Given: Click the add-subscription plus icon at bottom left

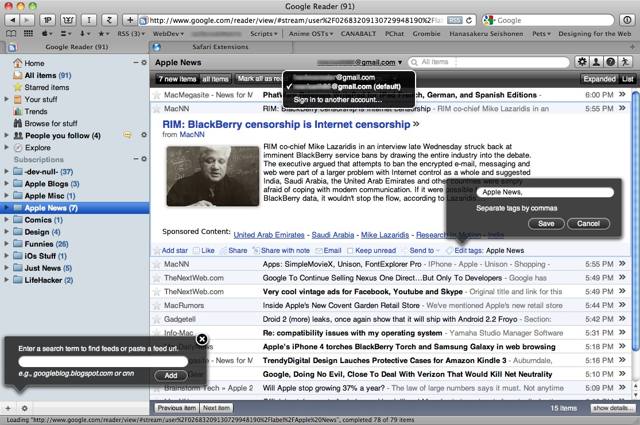Looking at the screenshot, I should pyautogui.click(x=9, y=409).
